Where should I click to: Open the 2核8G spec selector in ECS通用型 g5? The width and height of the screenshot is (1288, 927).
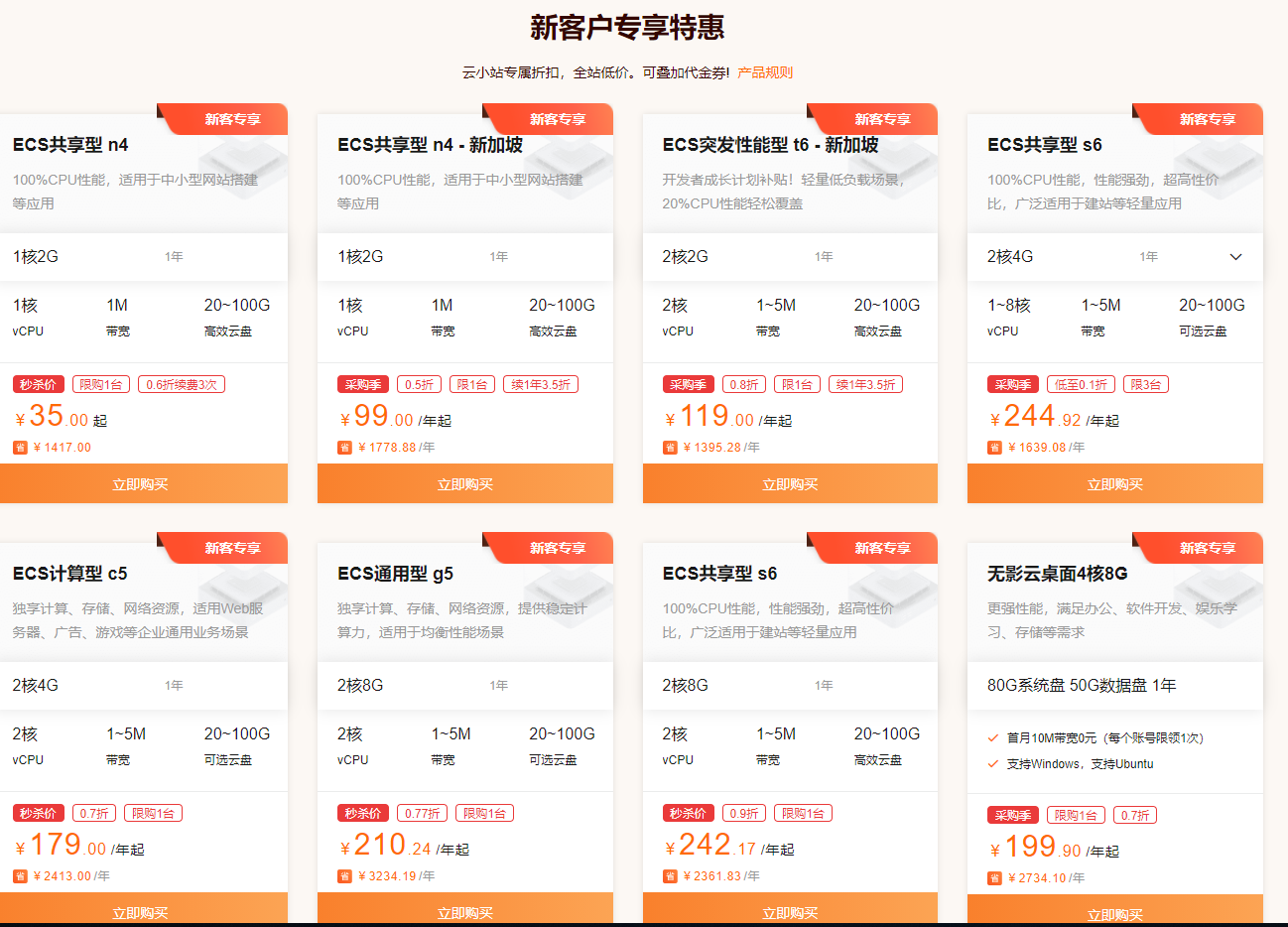tap(464, 686)
